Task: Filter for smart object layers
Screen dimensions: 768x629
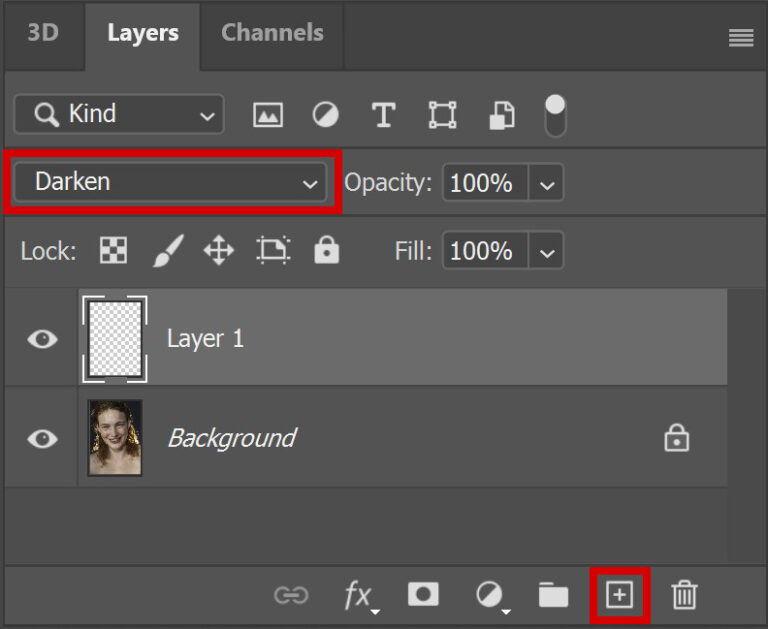Action: point(501,115)
